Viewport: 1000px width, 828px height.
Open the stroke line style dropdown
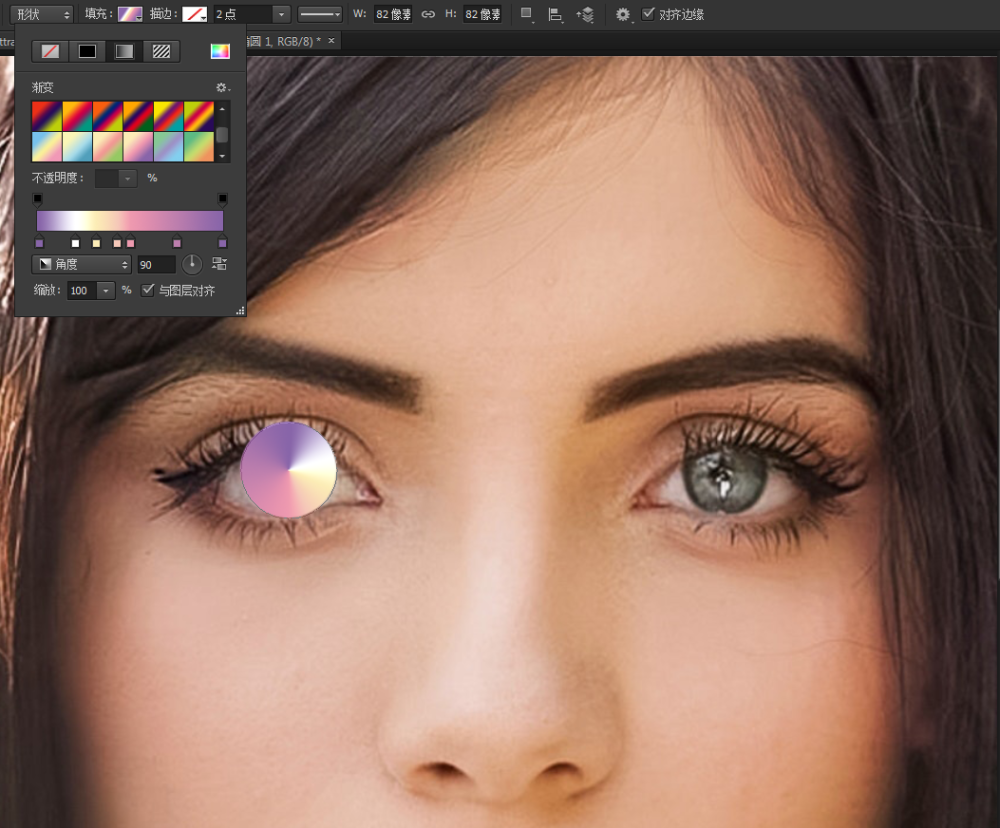pos(320,14)
